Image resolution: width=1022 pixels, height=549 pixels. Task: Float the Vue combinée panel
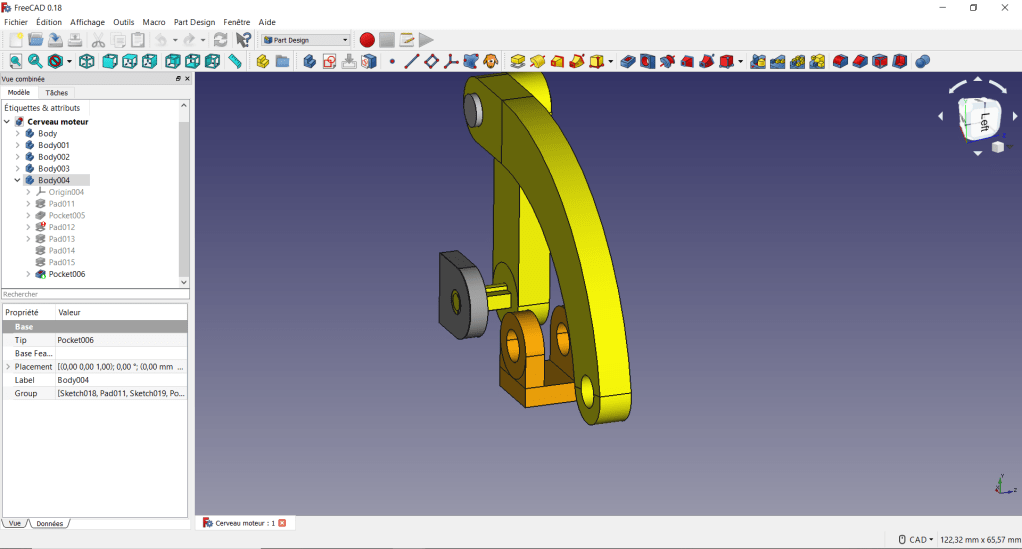(x=178, y=78)
